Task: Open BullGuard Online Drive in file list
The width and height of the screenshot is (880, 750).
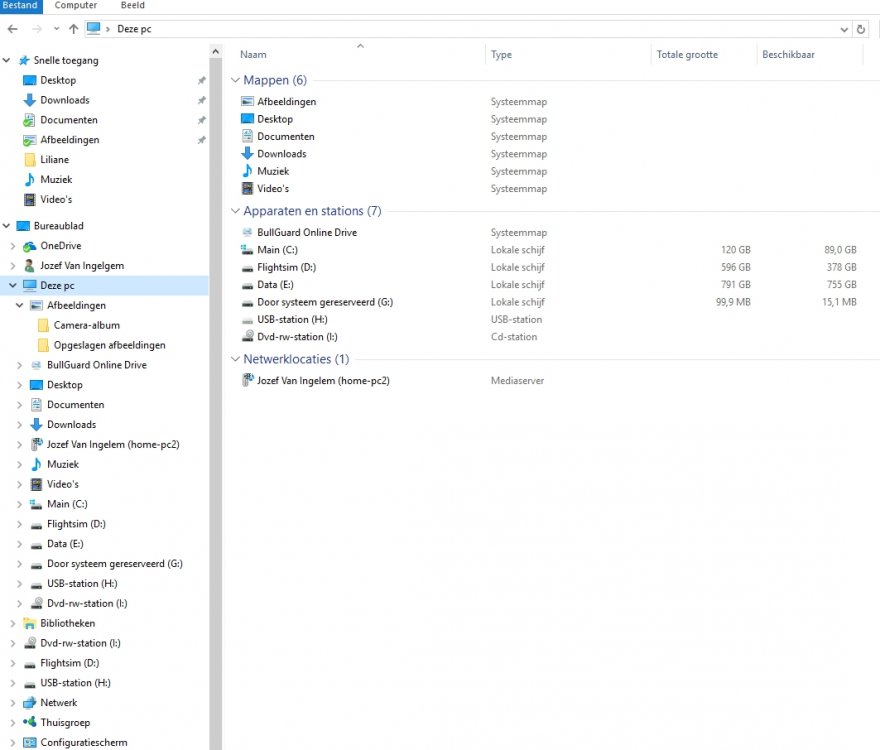Action: tap(306, 233)
